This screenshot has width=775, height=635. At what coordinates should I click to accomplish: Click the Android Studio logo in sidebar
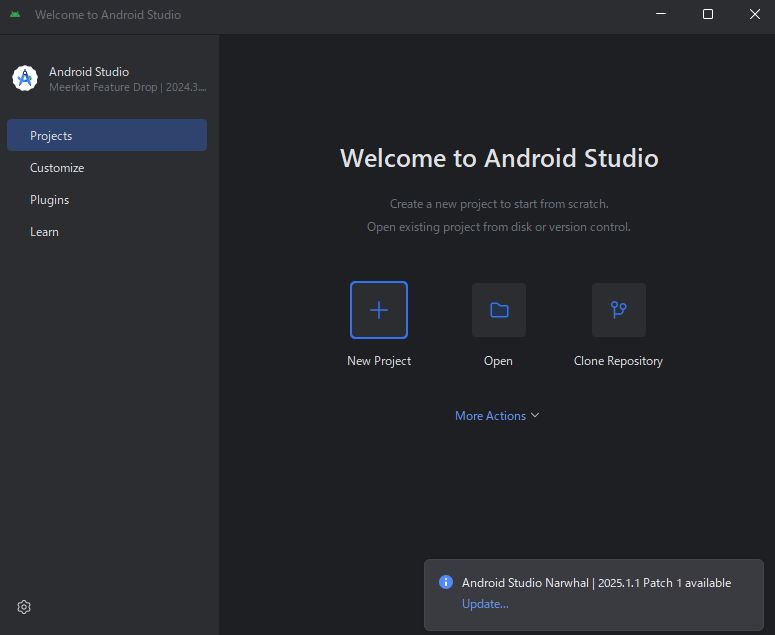coord(25,78)
